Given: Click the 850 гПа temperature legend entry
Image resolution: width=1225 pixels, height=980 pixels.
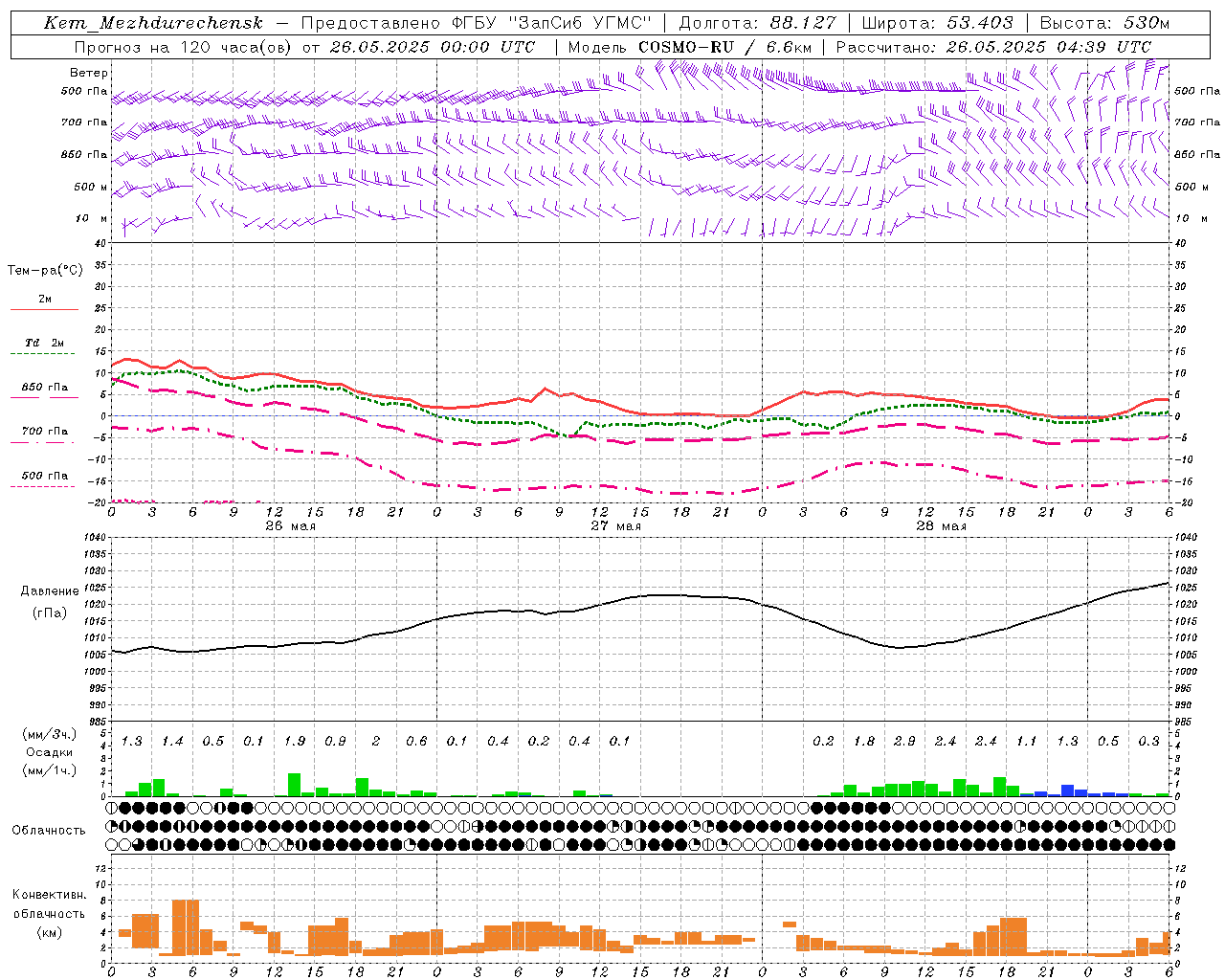Looking at the screenshot, I should click(x=45, y=388).
